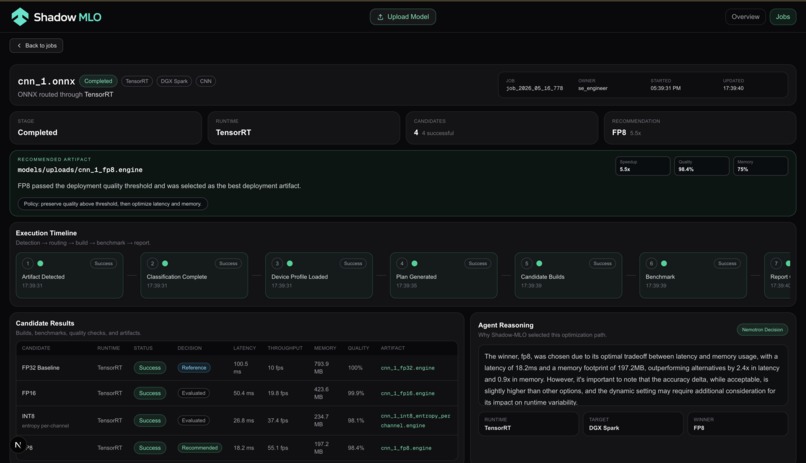Click the models/uploads/cnn_1_fp8.engine path
Screen dimensions: 806x463
80,170
